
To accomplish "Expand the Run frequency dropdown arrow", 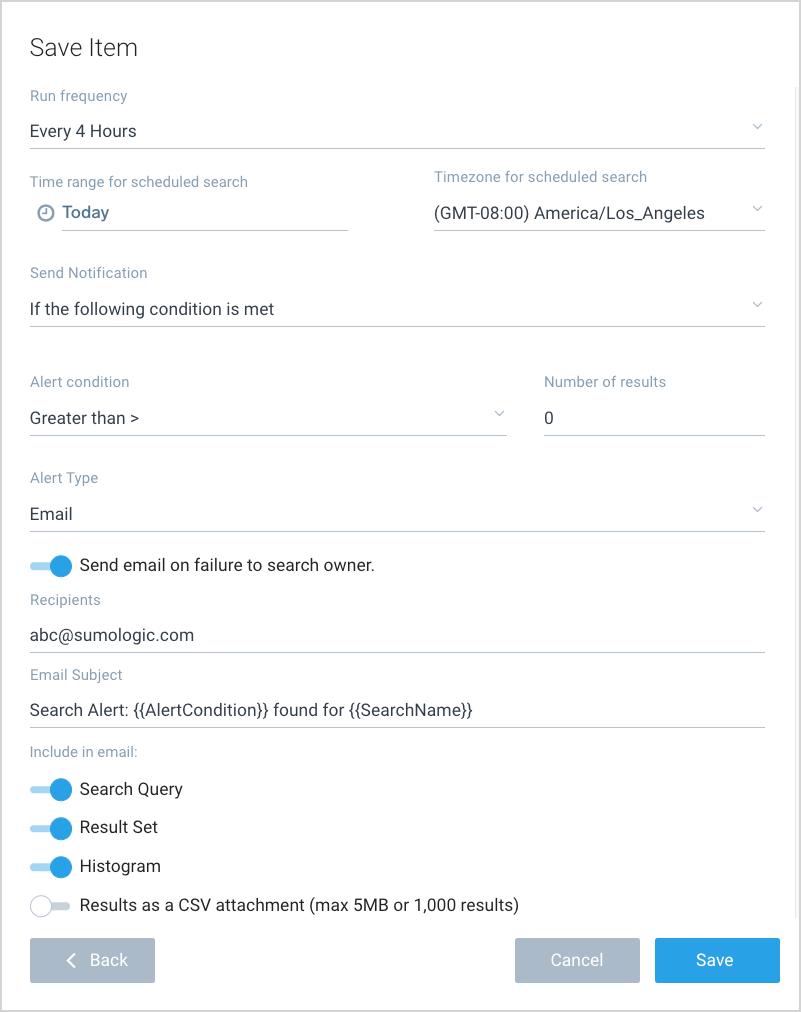I will (x=757, y=127).
